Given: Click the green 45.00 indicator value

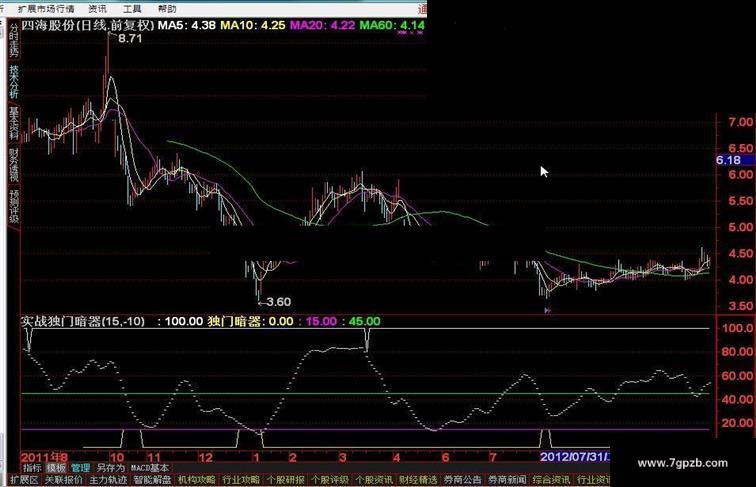Looking at the screenshot, I should pos(364,321).
